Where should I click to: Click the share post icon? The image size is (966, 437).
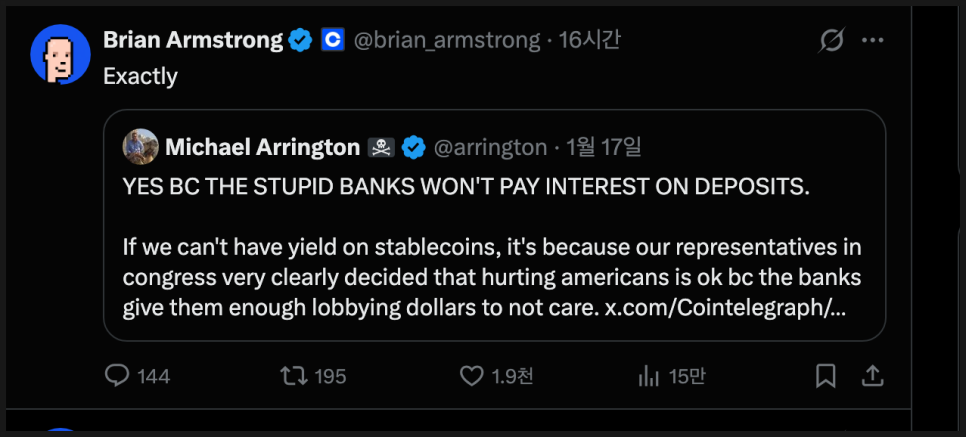pyautogui.click(x=872, y=376)
